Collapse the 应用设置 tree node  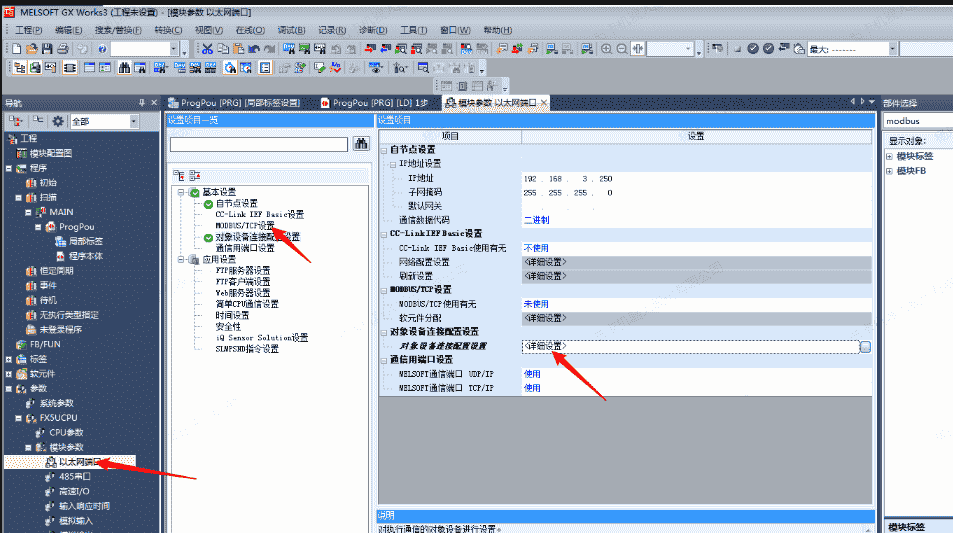[181, 259]
